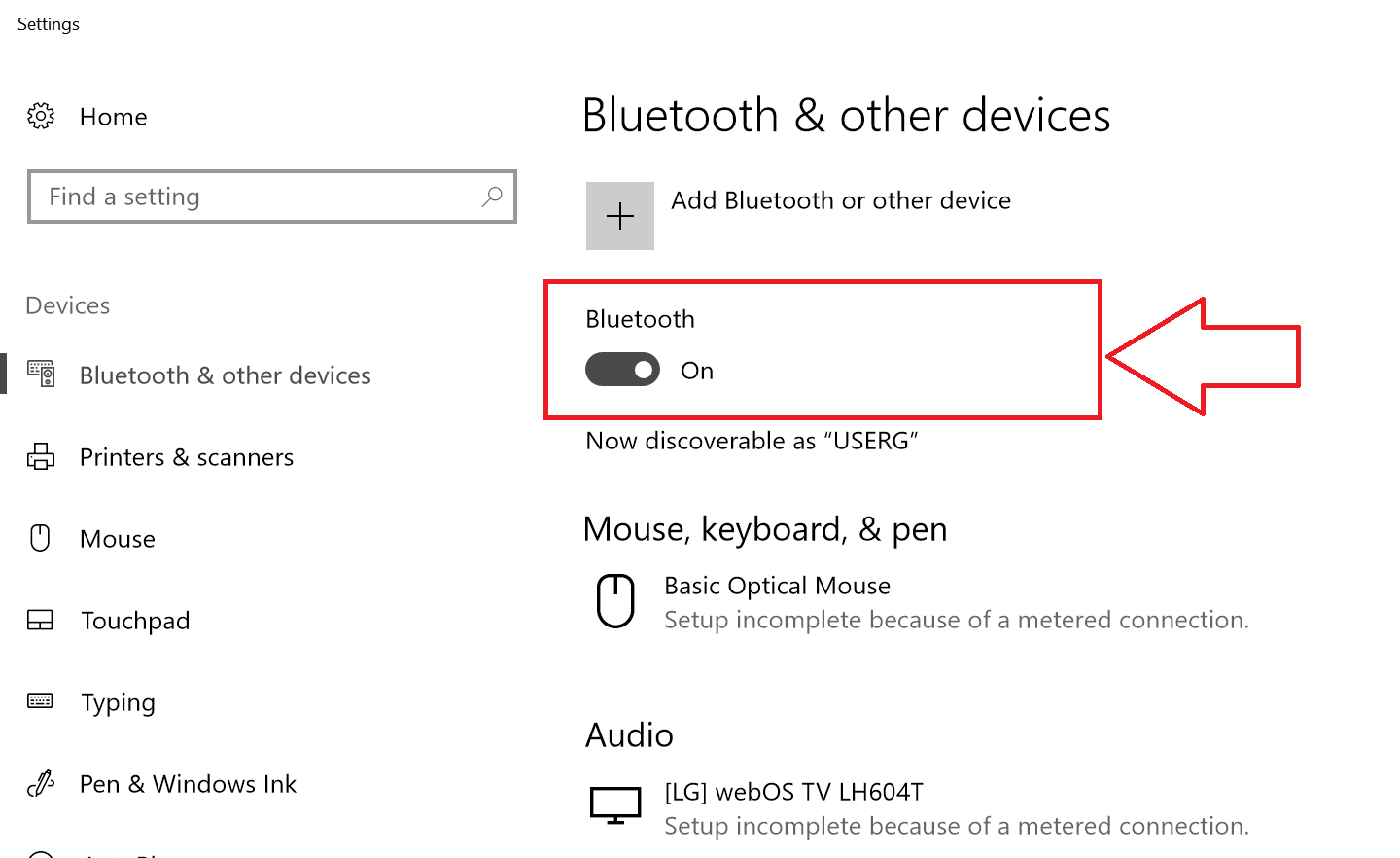Click the Printers & scanners printer icon
Viewport: 1400px width, 858px height.
[x=41, y=456]
